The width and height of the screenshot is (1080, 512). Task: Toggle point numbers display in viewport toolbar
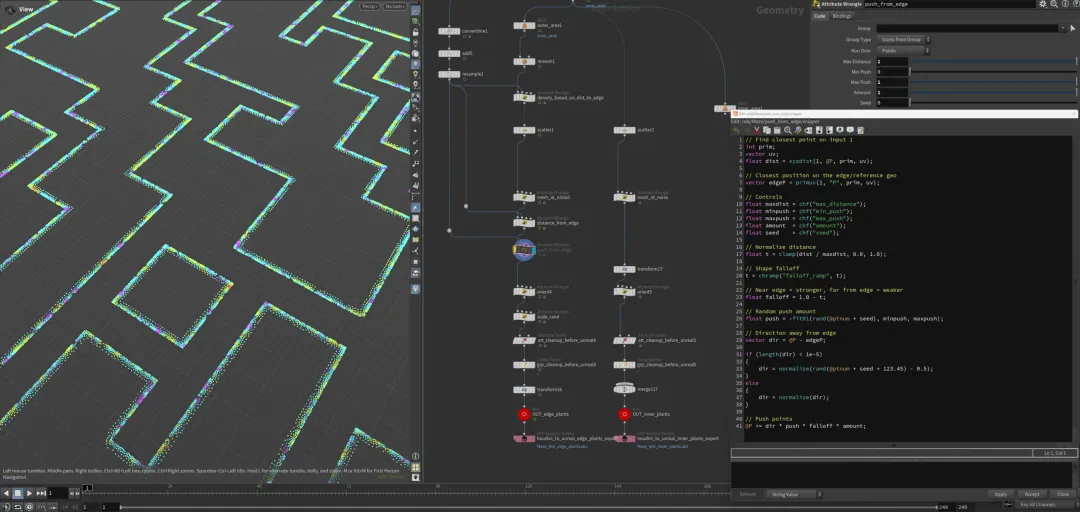tap(416, 163)
